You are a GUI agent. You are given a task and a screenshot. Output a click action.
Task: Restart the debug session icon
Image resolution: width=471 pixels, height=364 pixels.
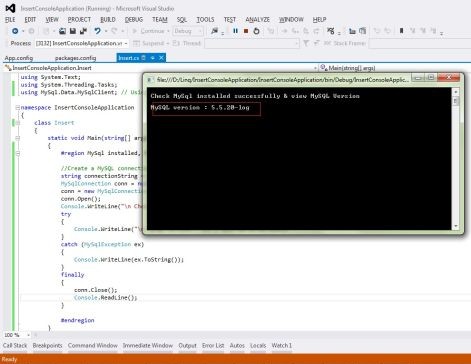pos(256,31)
